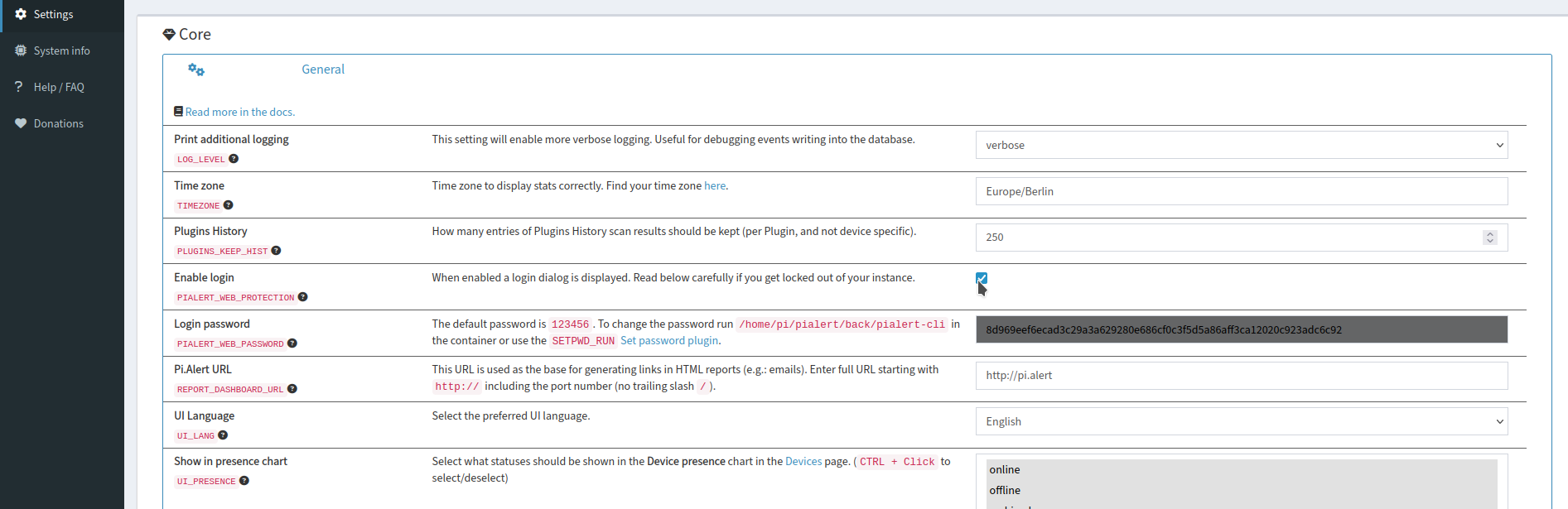Screen dimensions: 1568x509
Task: Click the question icon next to PLUGINS_KEEP_HIST
Action: (x=277, y=251)
